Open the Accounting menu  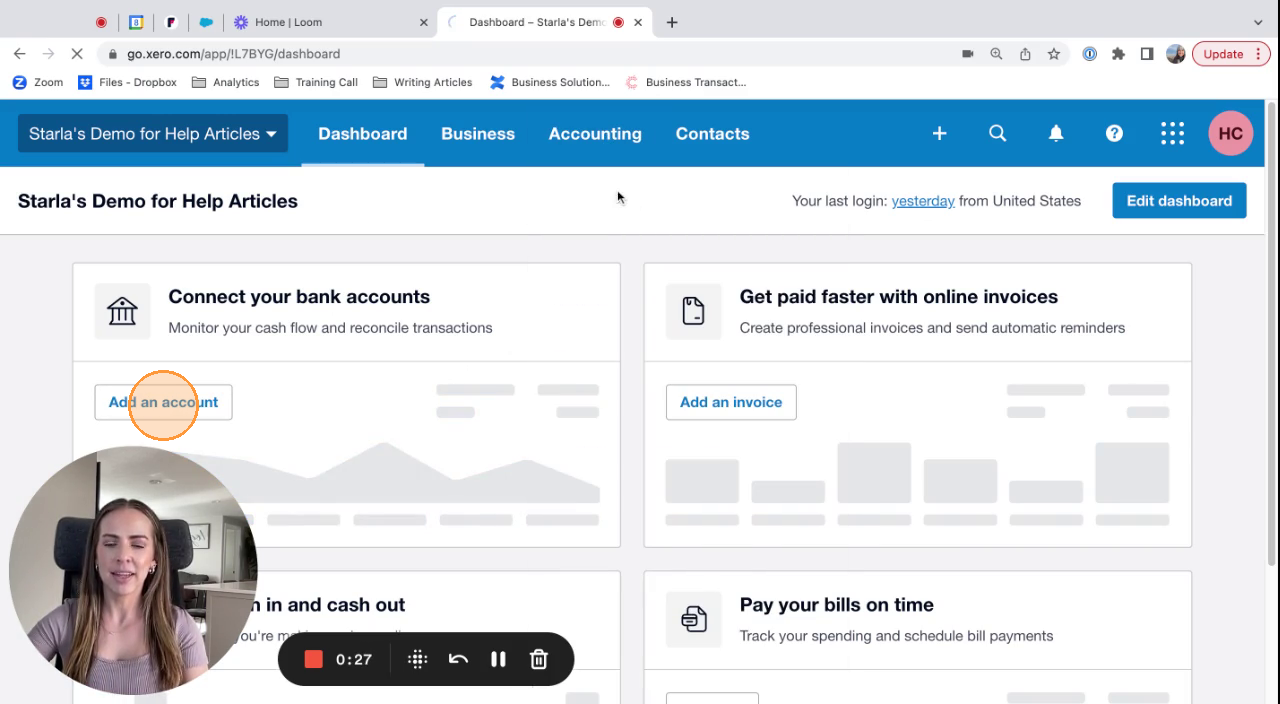coord(595,133)
